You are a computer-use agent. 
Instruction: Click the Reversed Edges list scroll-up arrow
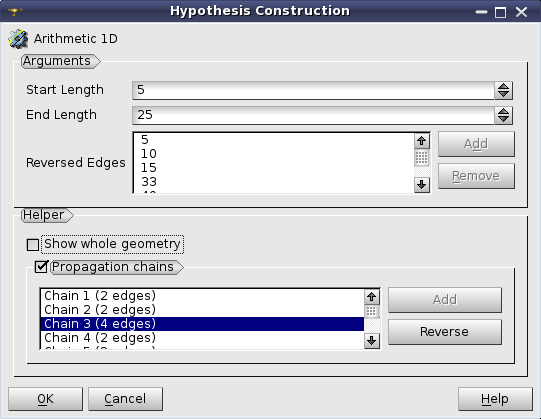(x=422, y=141)
